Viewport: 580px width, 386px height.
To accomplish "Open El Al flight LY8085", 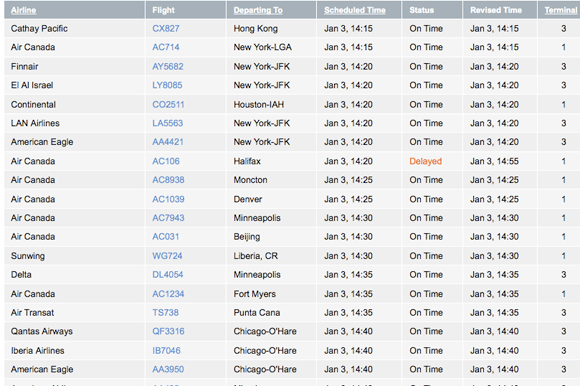I will click(x=167, y=85).
